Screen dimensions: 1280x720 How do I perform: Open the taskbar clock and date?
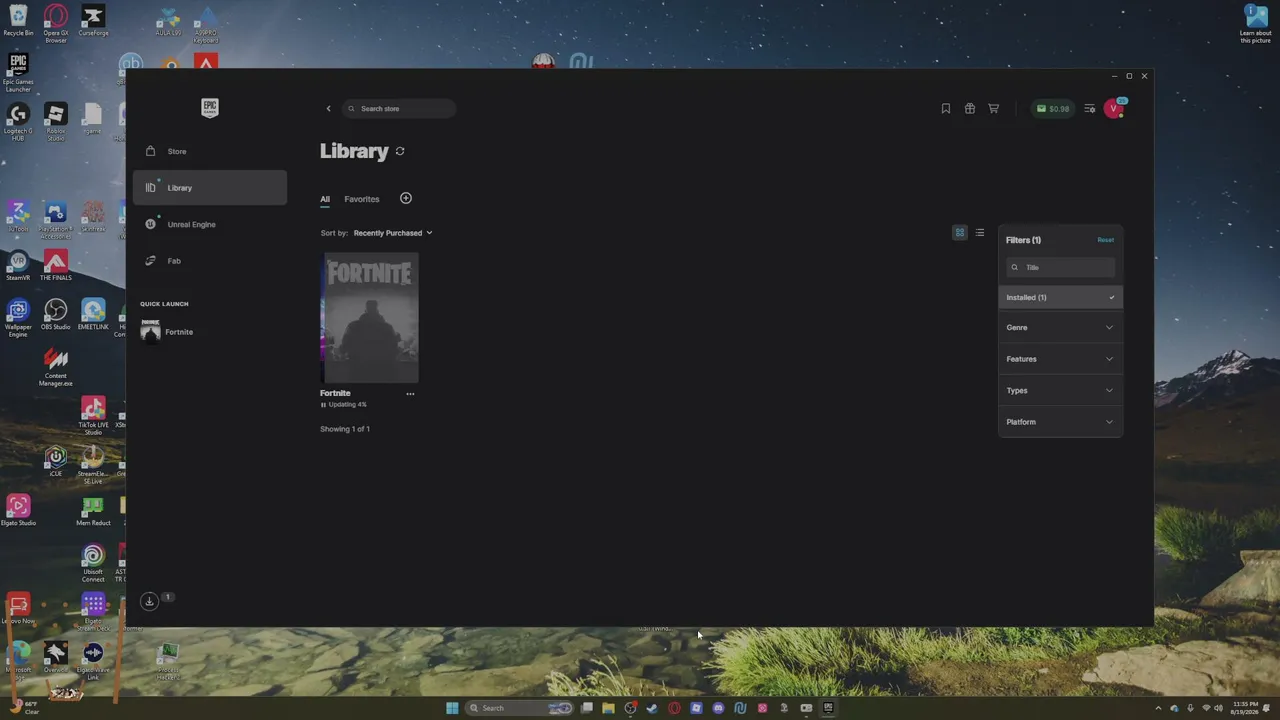pos(1246,708)
